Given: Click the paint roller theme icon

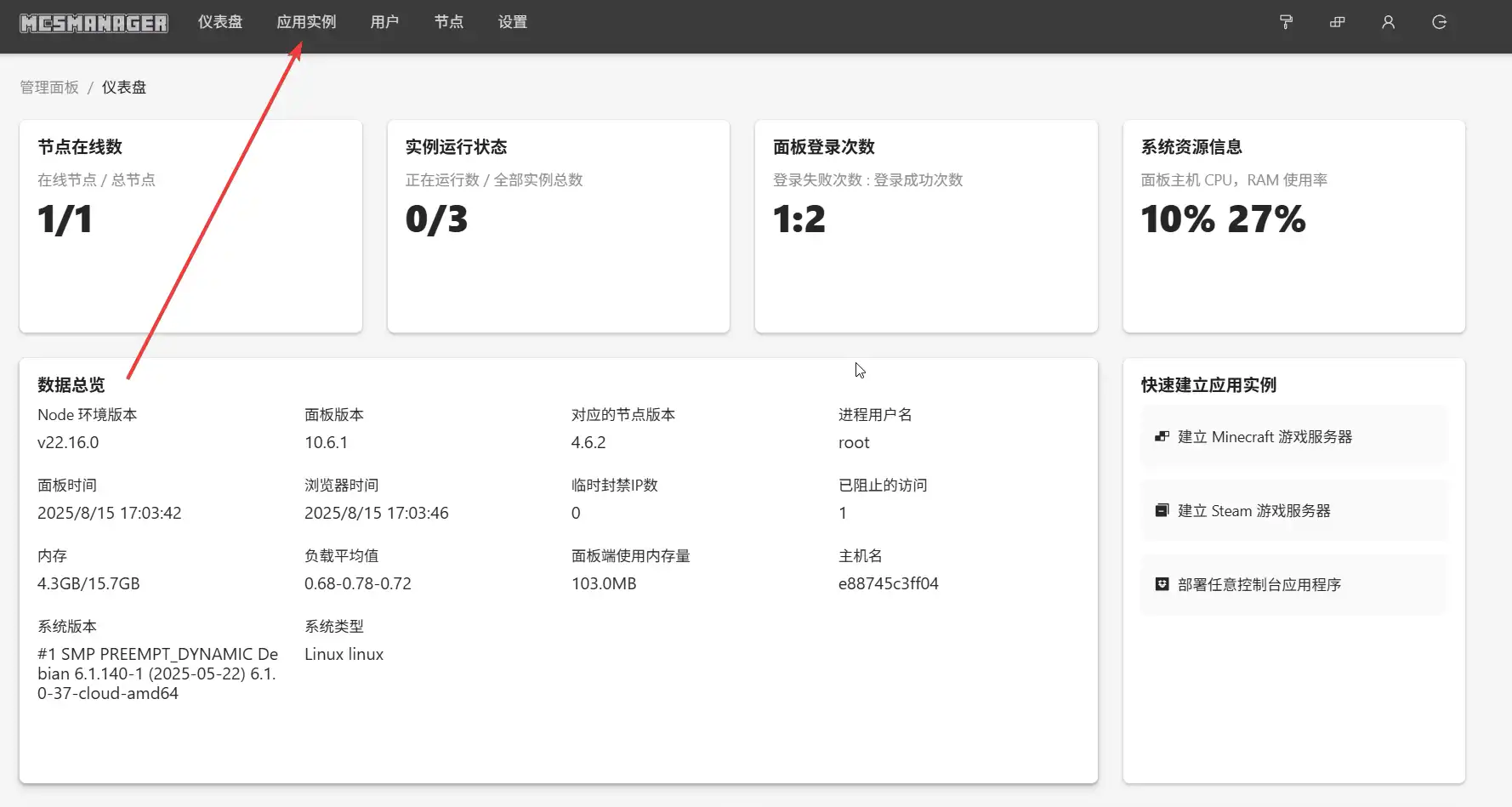Looking at the screenshot, I should pyautogui.click(x=1286, y=22).
